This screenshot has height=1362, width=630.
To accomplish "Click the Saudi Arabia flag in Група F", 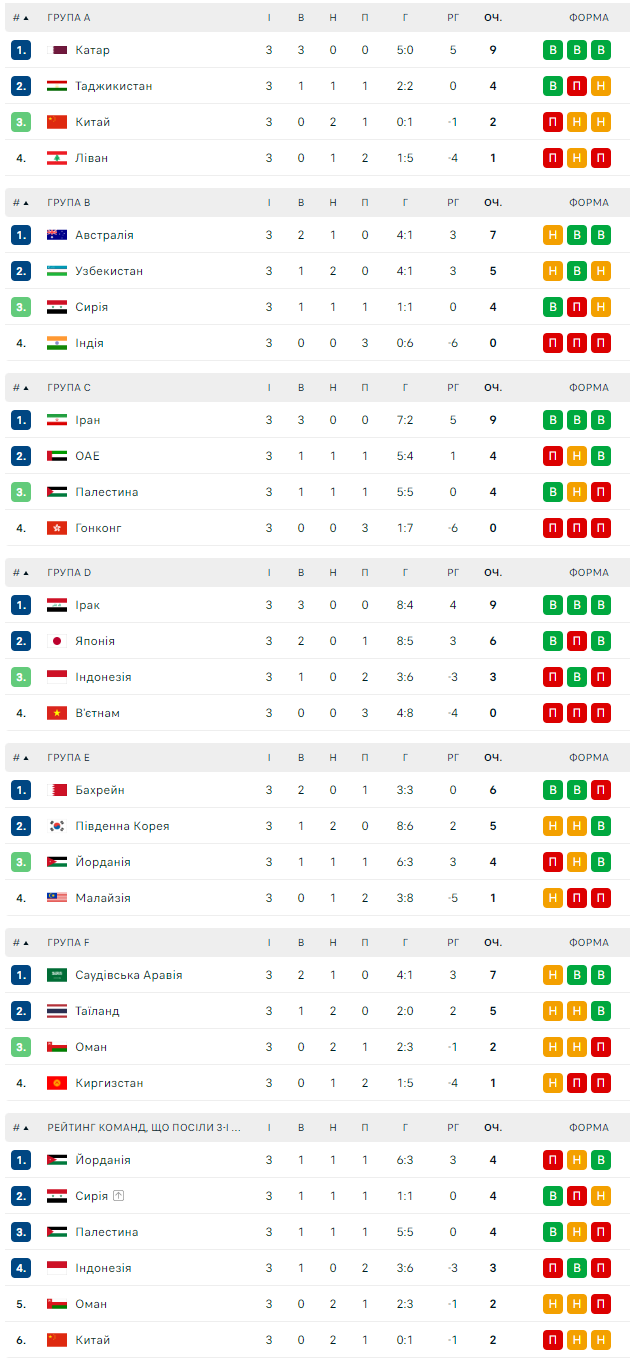I will click(x=57, y=975).
